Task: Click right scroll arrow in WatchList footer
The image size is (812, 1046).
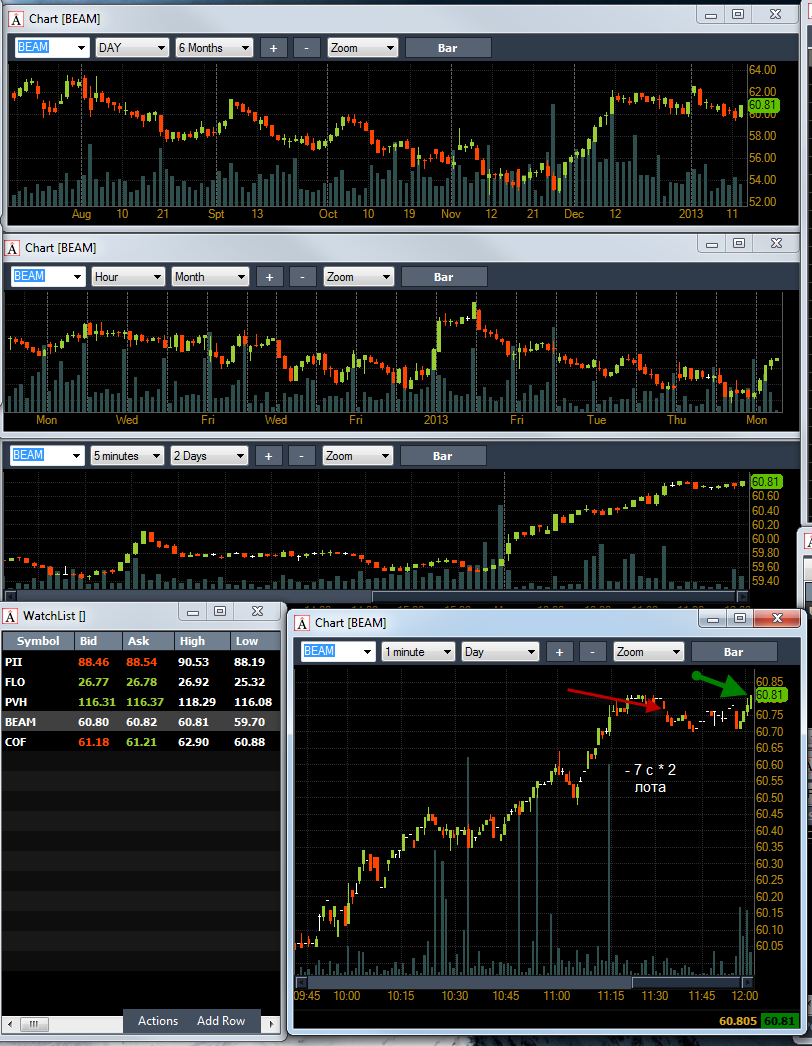Action: (x=271, y=1023)
